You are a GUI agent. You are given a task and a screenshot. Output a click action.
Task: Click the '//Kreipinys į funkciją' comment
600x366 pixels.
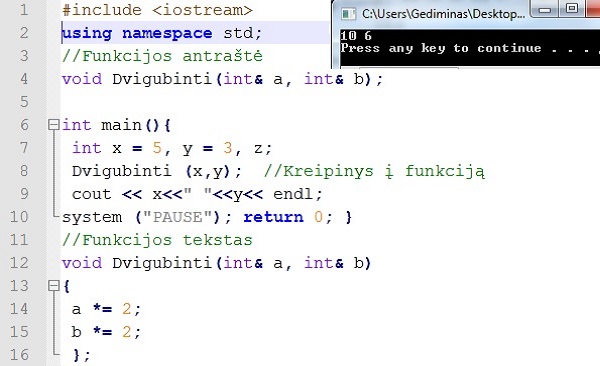pos(374,171)
